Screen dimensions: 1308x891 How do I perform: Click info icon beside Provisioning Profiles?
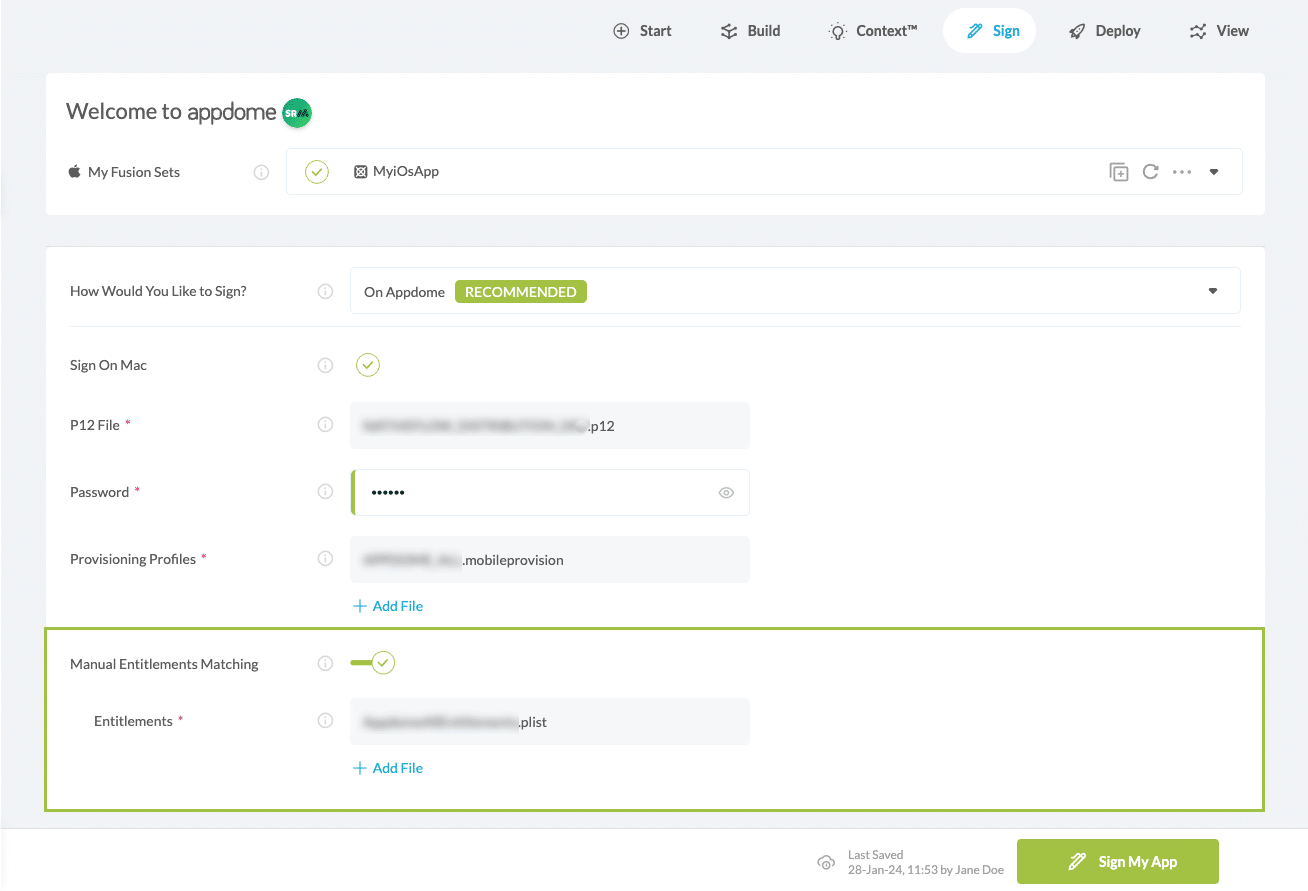coord(325,559)
